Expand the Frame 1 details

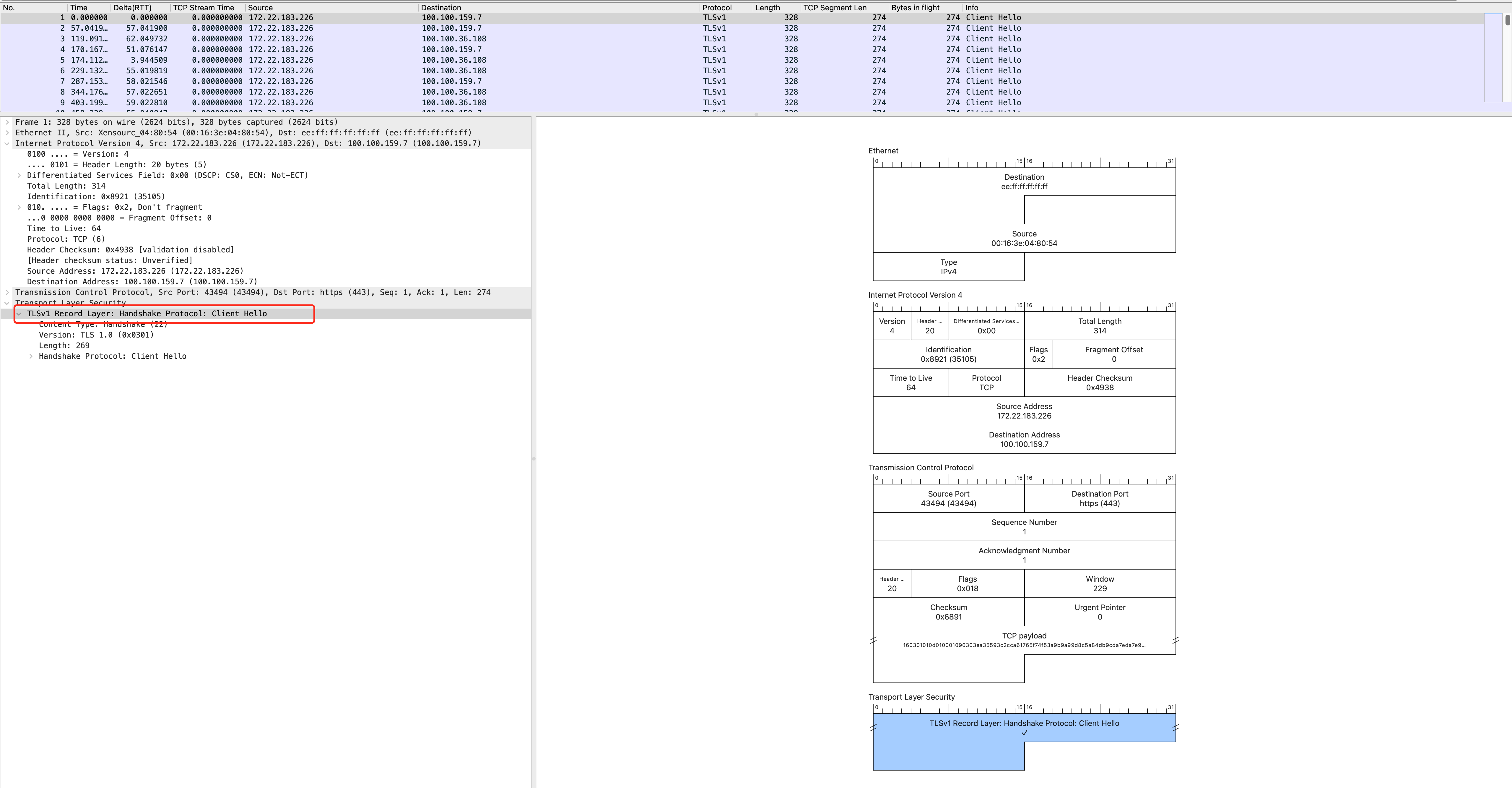pyautogui.click(x=7, y=122)
